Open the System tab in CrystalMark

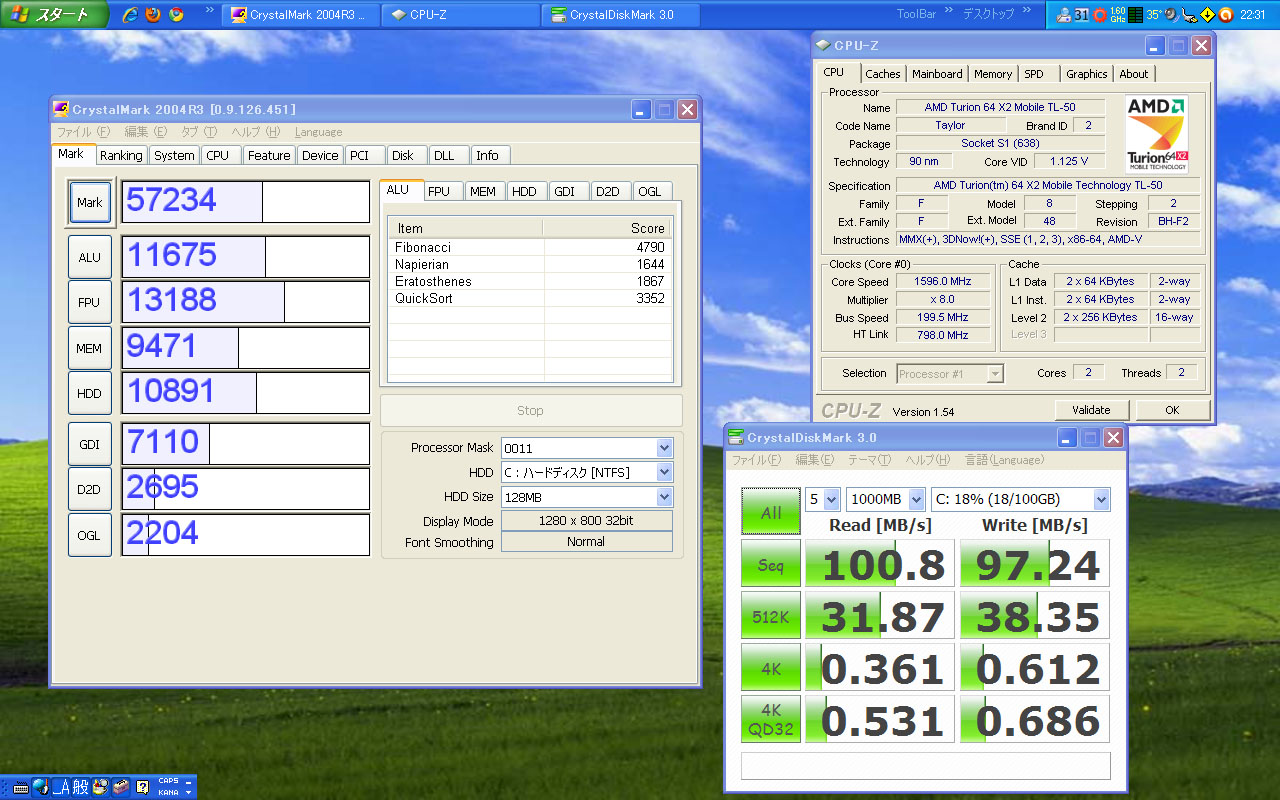[x=174, y=155]
